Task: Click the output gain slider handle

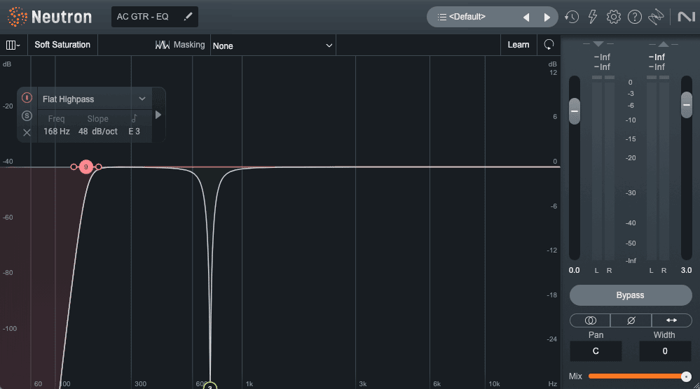Action: pyautogui.click(x=687, y=105)
